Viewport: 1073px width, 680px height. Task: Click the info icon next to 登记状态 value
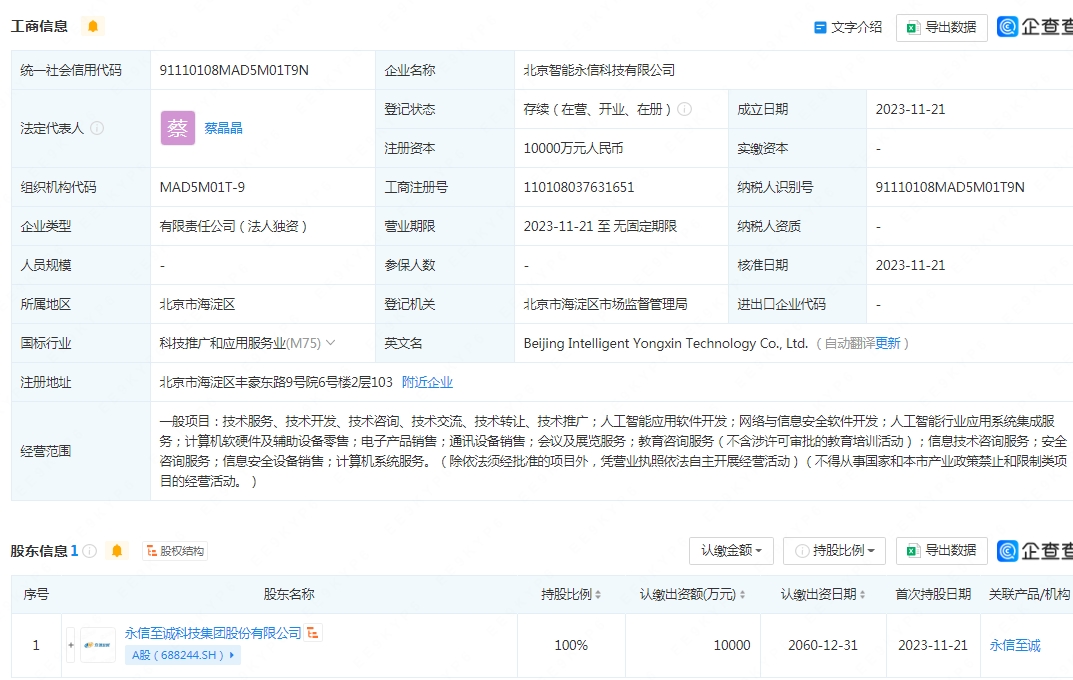tap(684, 109)
